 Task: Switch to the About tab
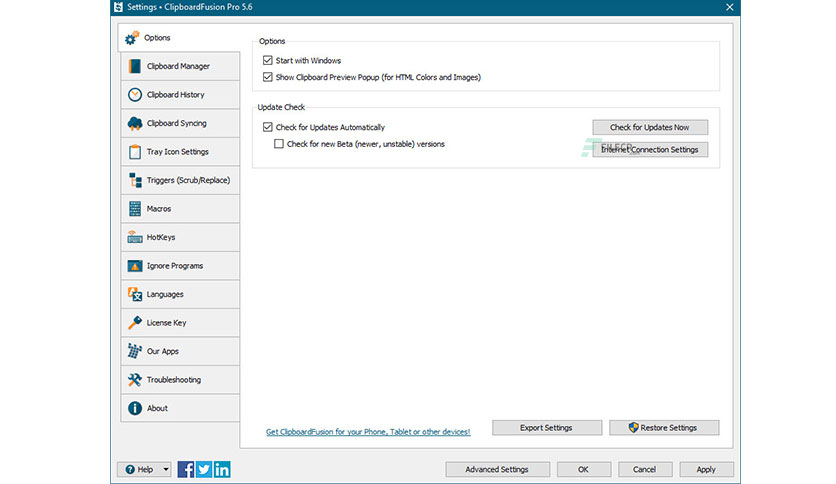(x=180, y=408)
